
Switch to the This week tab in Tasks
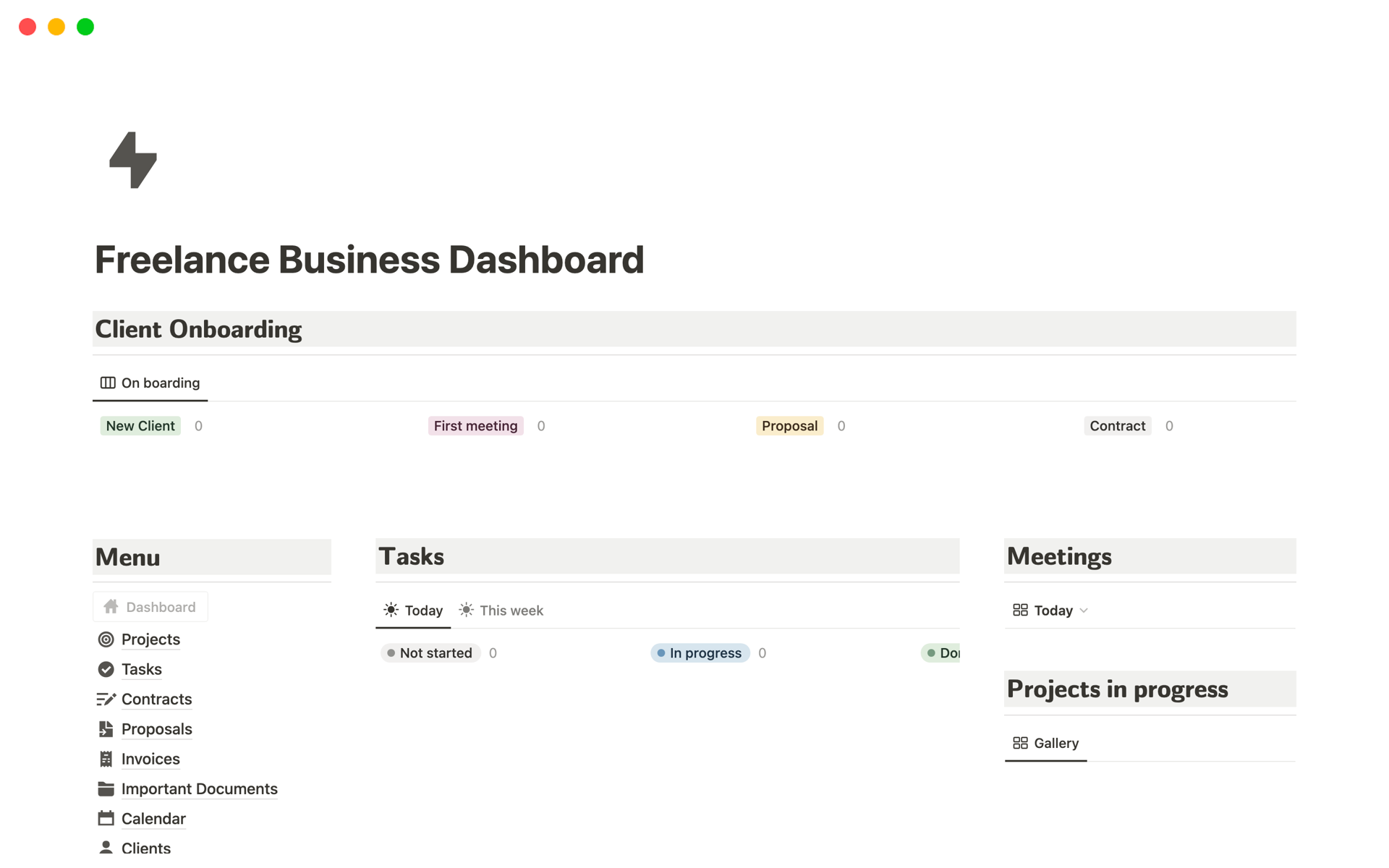(x=501, y=610)
